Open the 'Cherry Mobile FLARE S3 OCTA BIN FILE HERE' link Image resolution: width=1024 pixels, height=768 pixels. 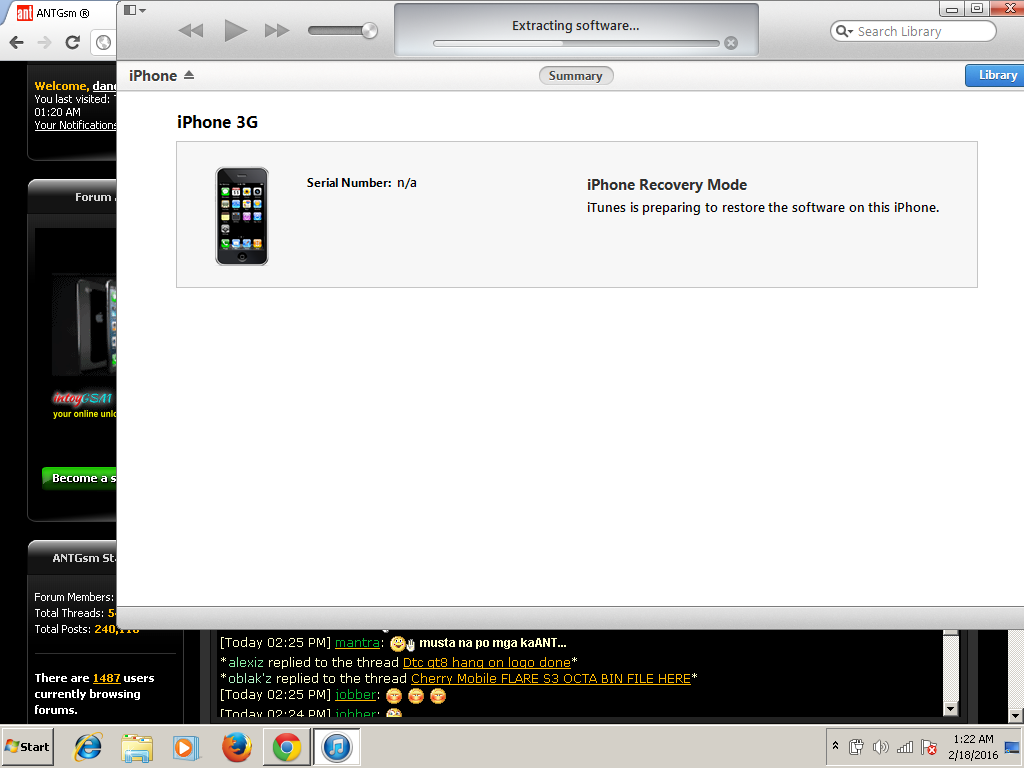(x=550, y=678)
